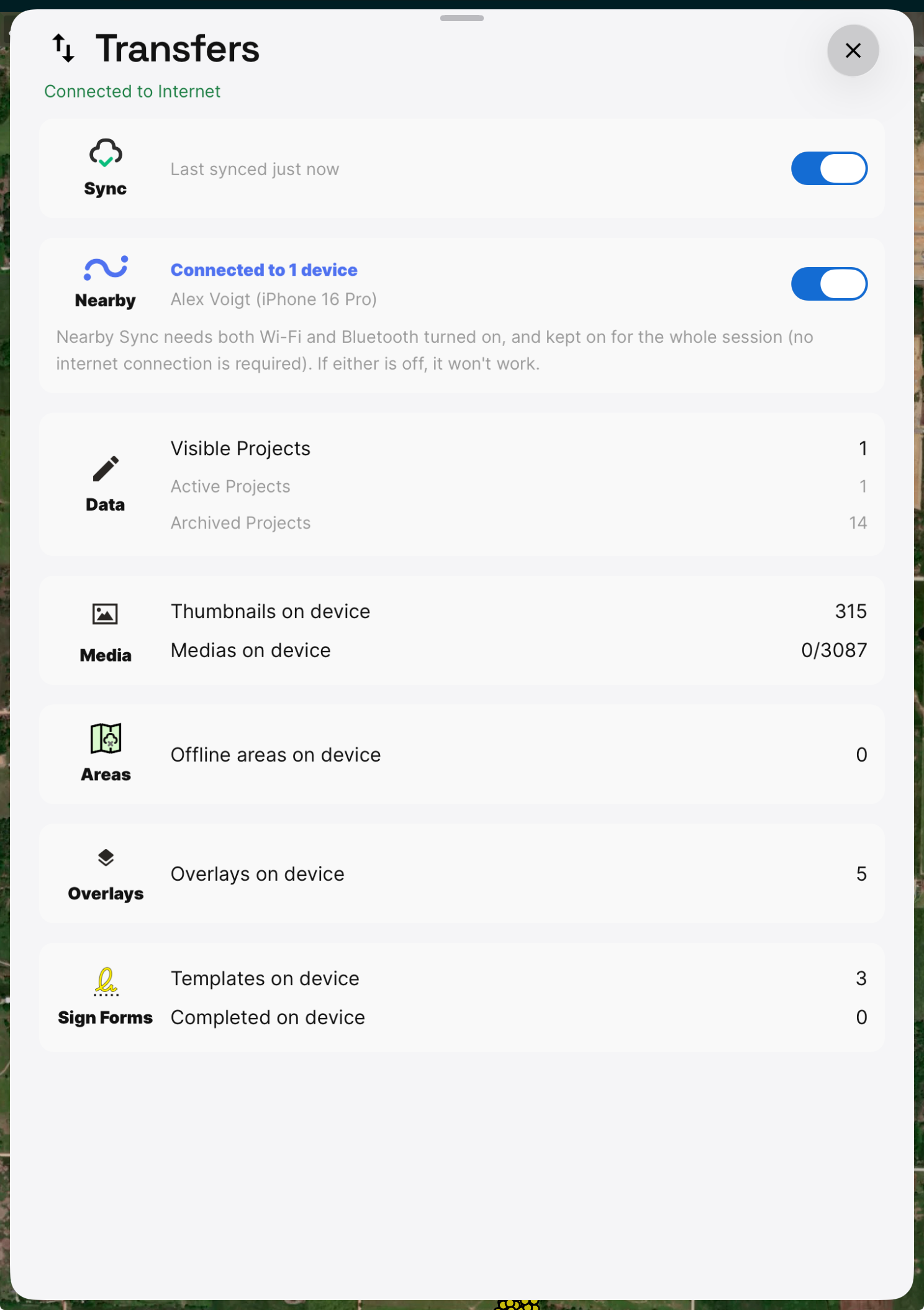Select the Active Projects row
The image size is (924, 1310).
click(519, 486)
